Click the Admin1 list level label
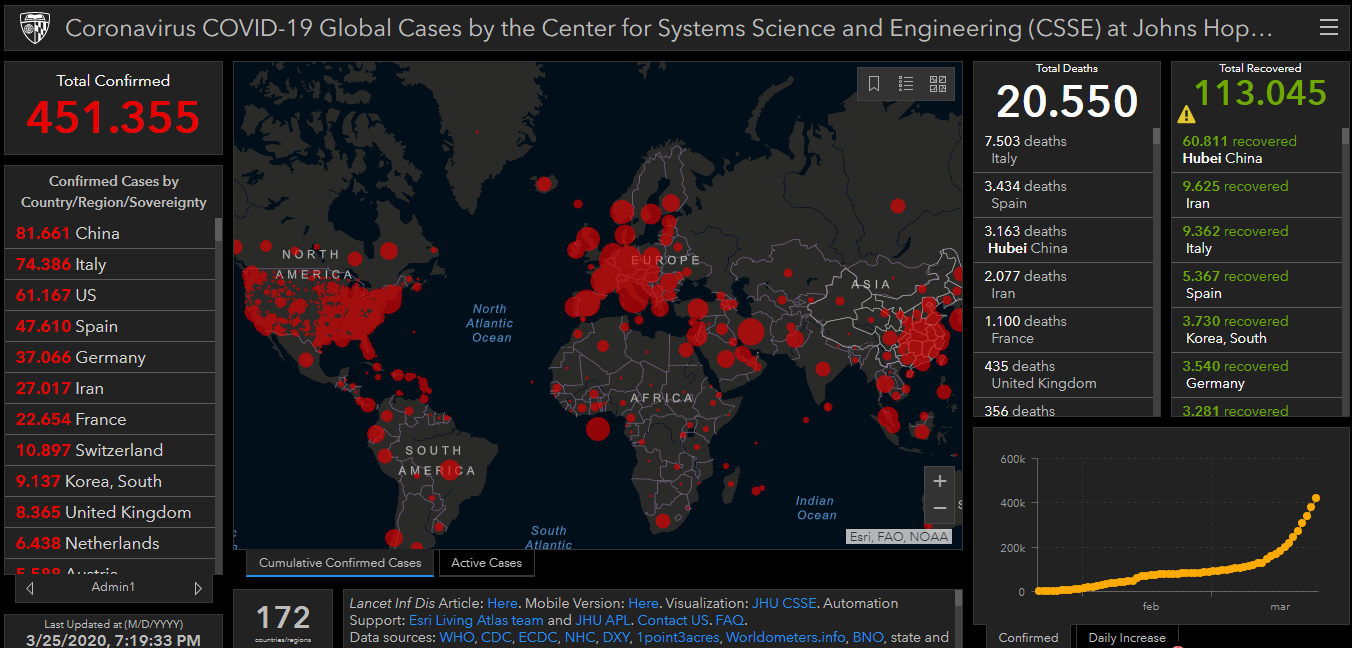This screenshot has width=1352, height=648. [113, 588]
